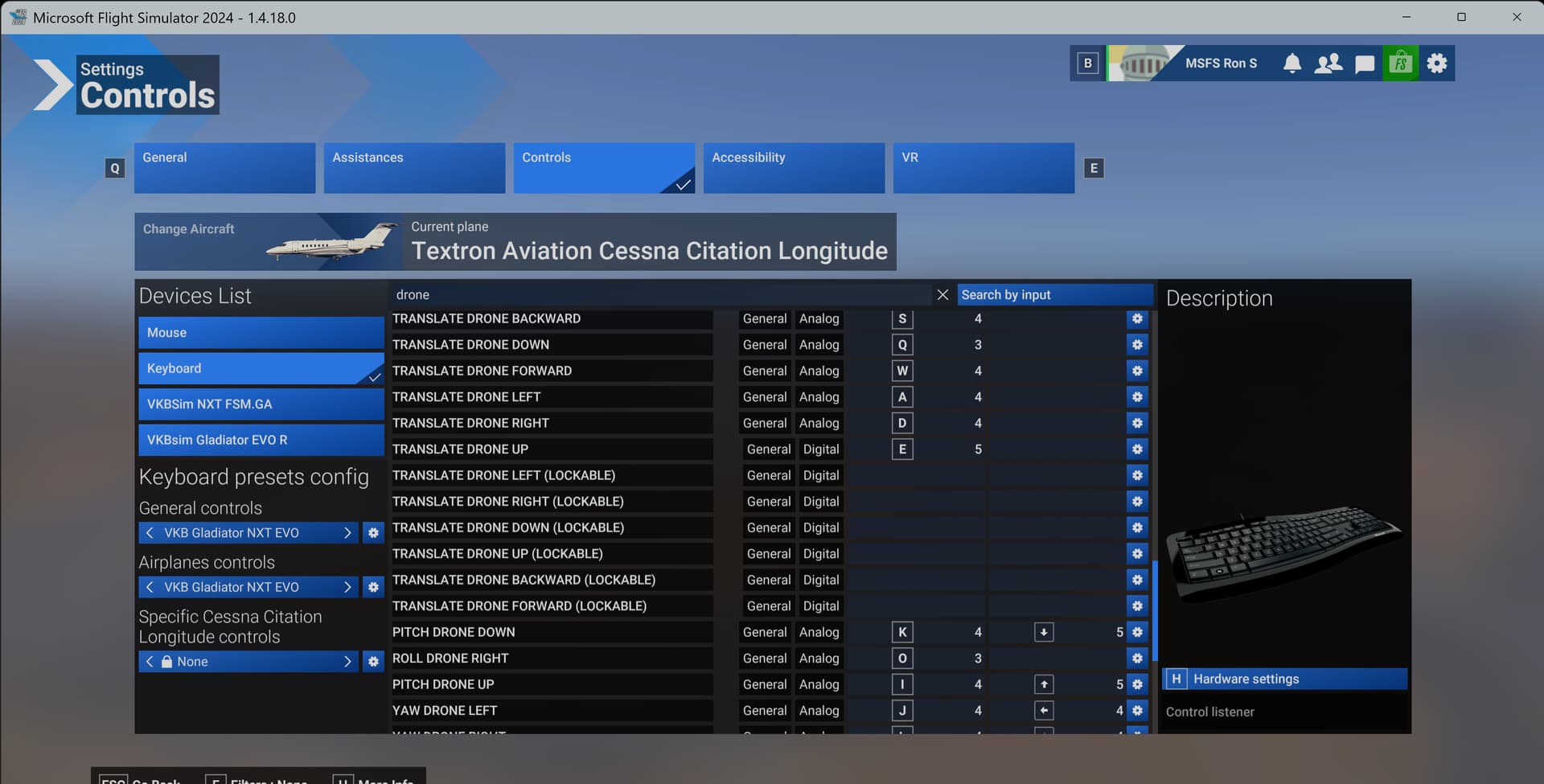Open the chat message icon

click(1365, 64)
